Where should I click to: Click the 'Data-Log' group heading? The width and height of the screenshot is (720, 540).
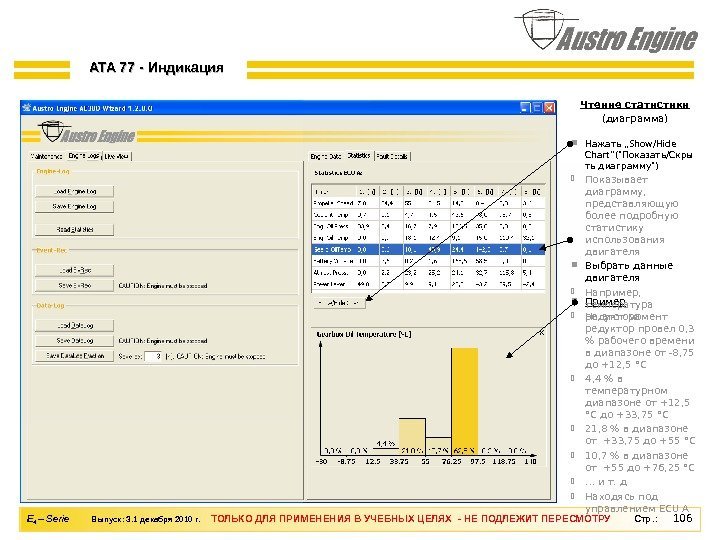pyautogui.click(x=50, y=305)
